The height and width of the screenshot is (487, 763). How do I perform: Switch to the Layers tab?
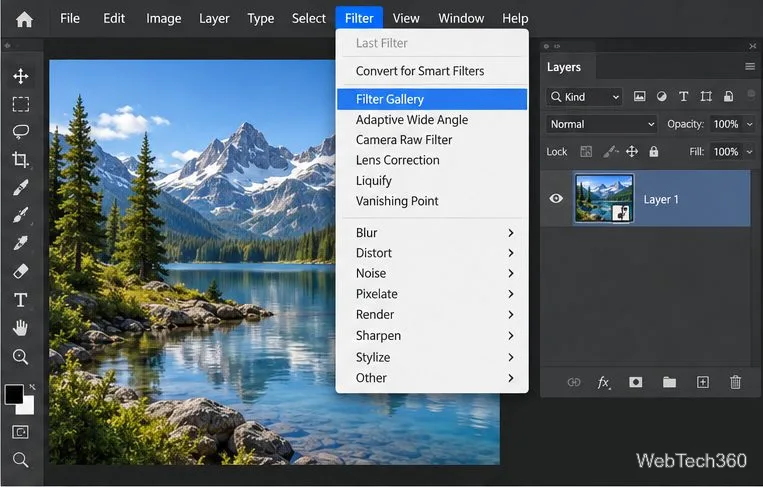pyautogui.click(x=563, y=67)
